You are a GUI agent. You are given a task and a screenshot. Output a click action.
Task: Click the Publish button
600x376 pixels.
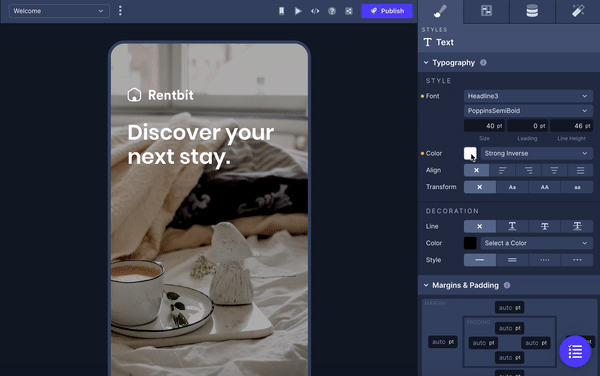(387, 11)
